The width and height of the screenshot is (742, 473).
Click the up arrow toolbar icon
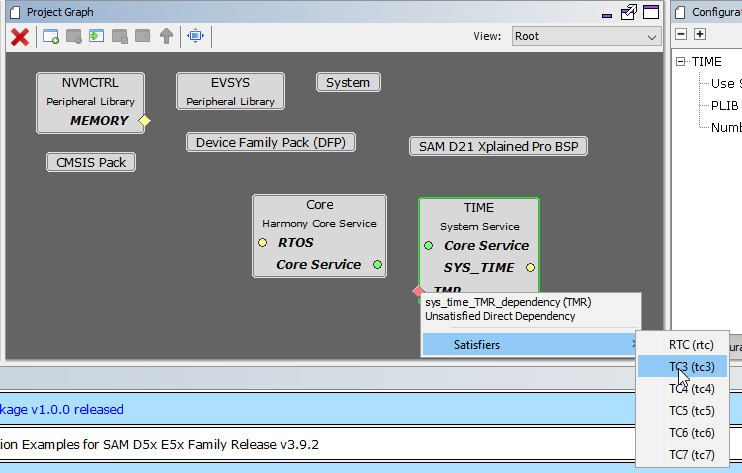166,36
